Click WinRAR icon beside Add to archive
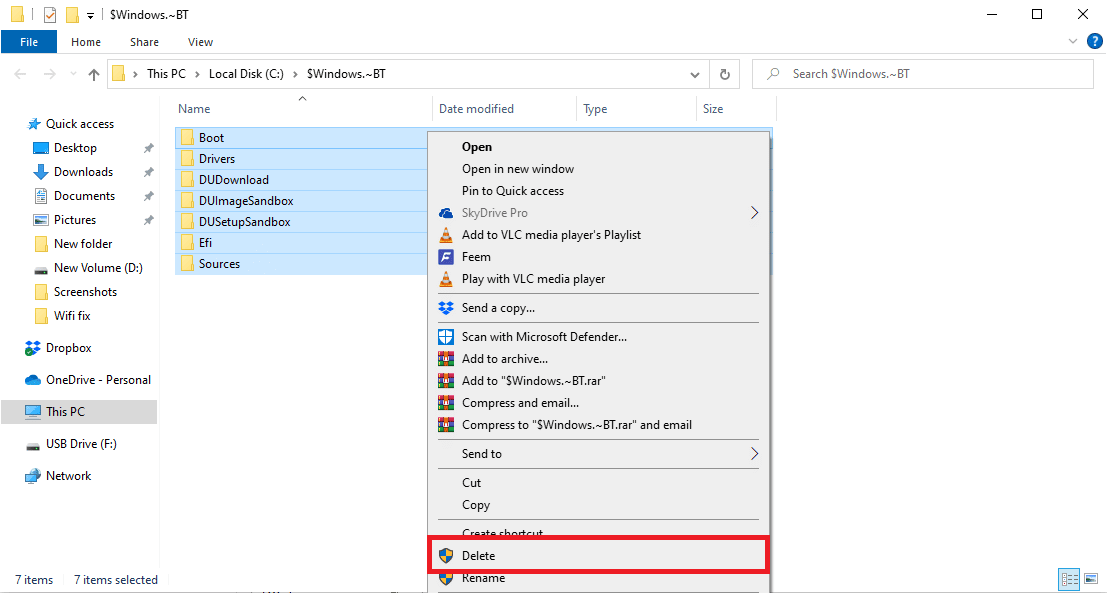Viewport: 1107px width, 593px height. coord(446,359)
